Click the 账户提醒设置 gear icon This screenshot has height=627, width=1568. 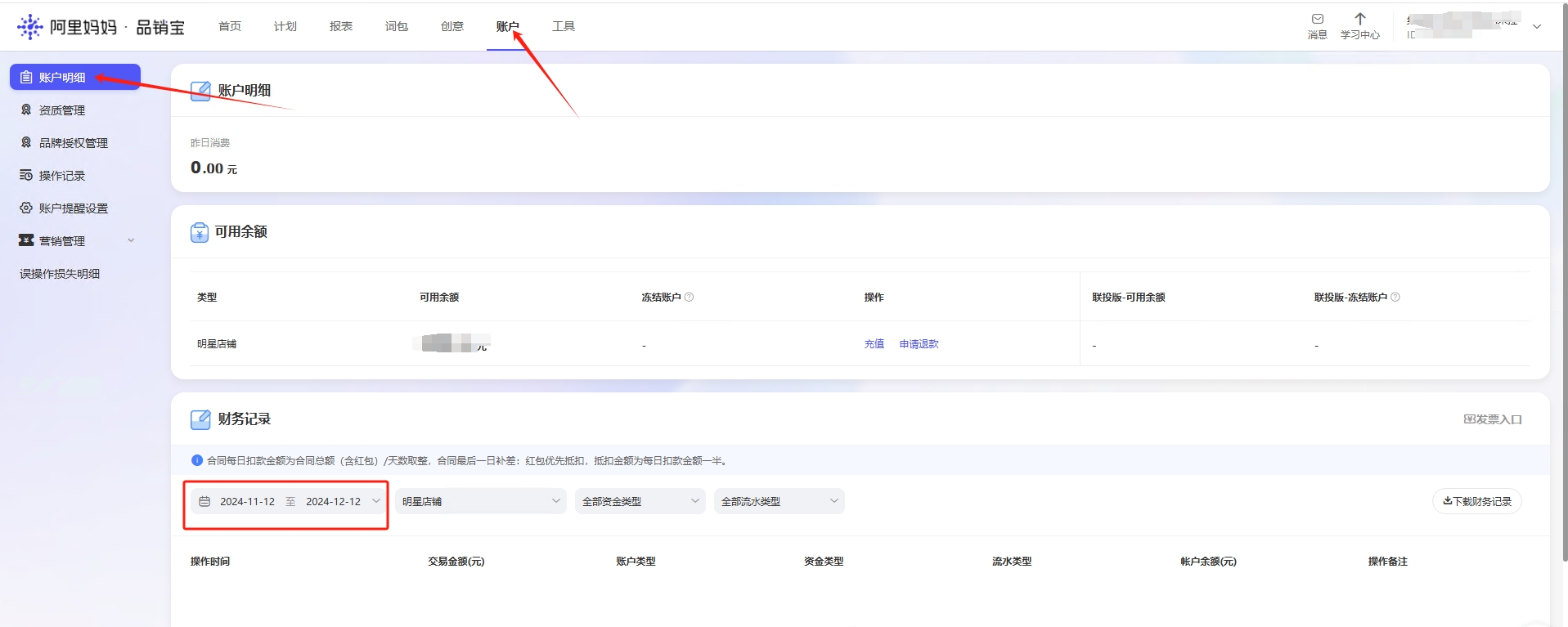point(26,208)
